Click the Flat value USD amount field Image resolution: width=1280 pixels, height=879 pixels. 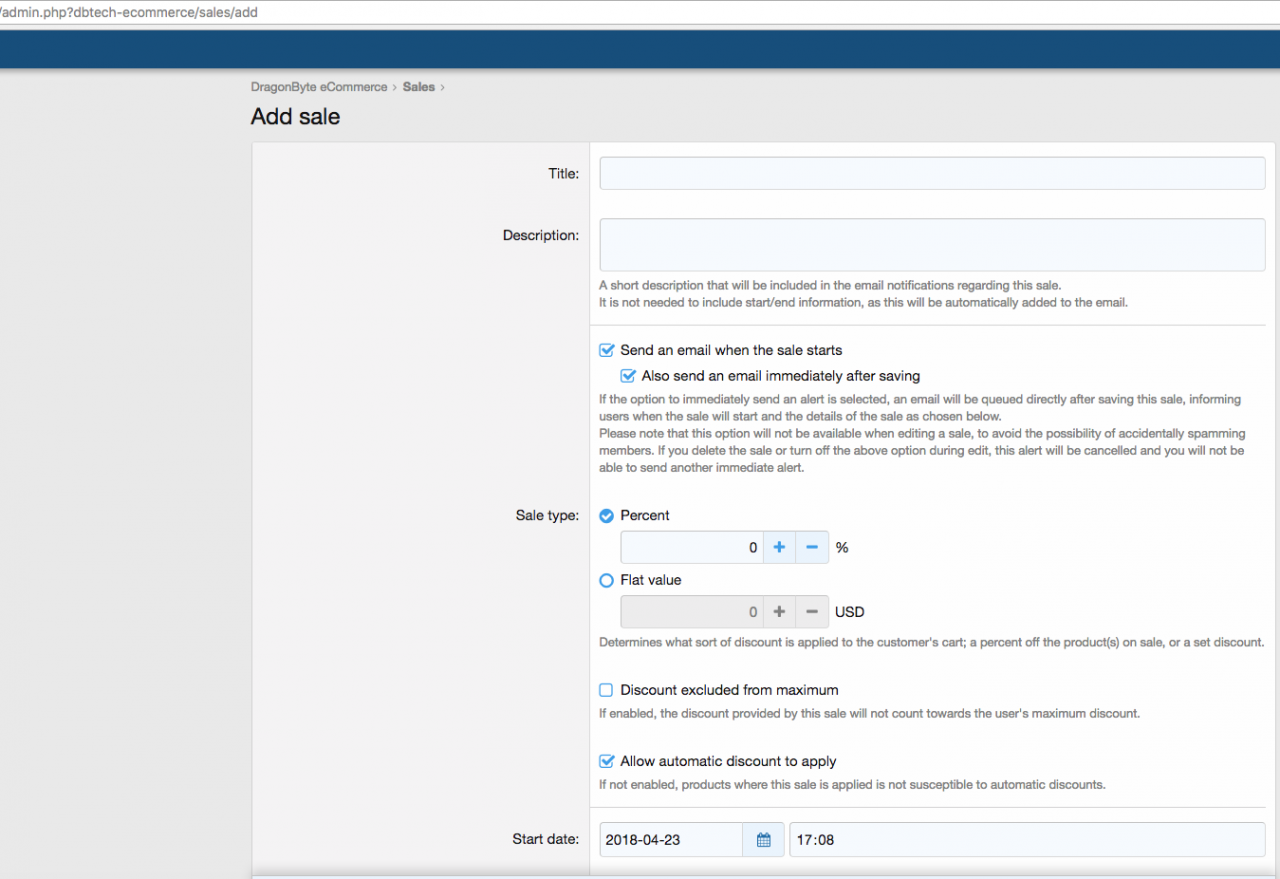coord(691,612)
